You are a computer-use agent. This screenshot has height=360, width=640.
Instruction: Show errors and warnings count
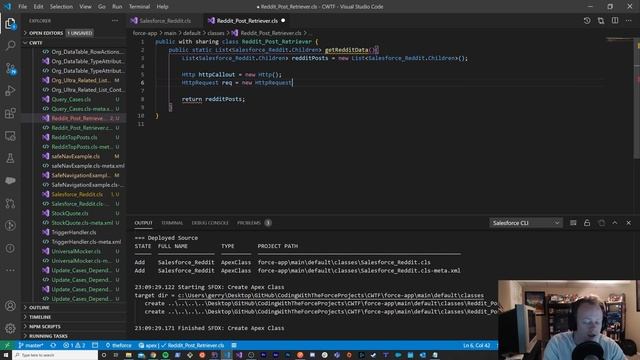click(x=74, y=345)
